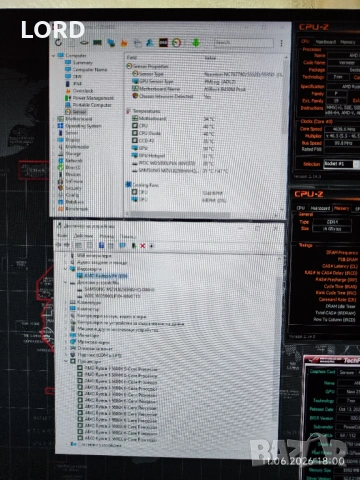This screenshot has height=480, width=360.
Task: Collapse the display adapters node in Device Manager
Action: (66, 269)
